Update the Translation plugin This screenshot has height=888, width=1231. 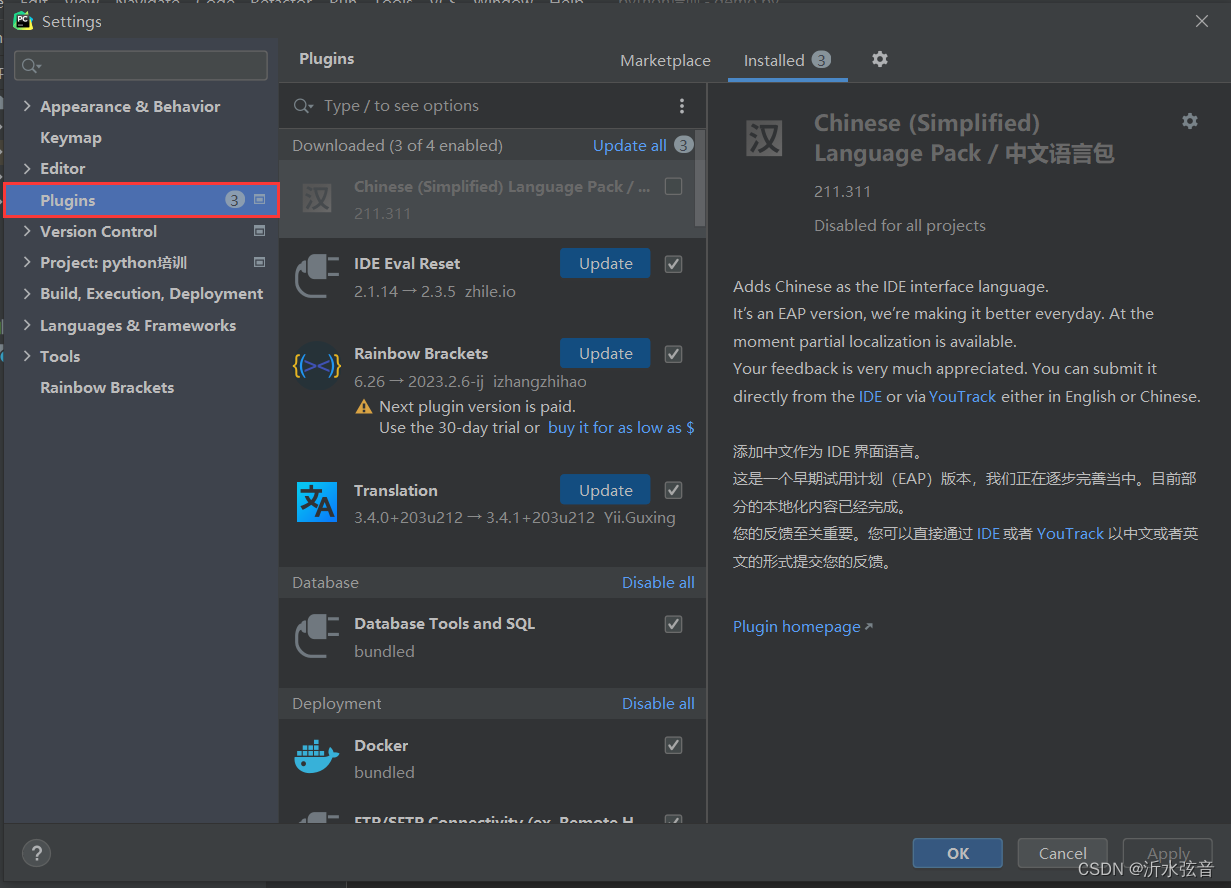[605, 490]
